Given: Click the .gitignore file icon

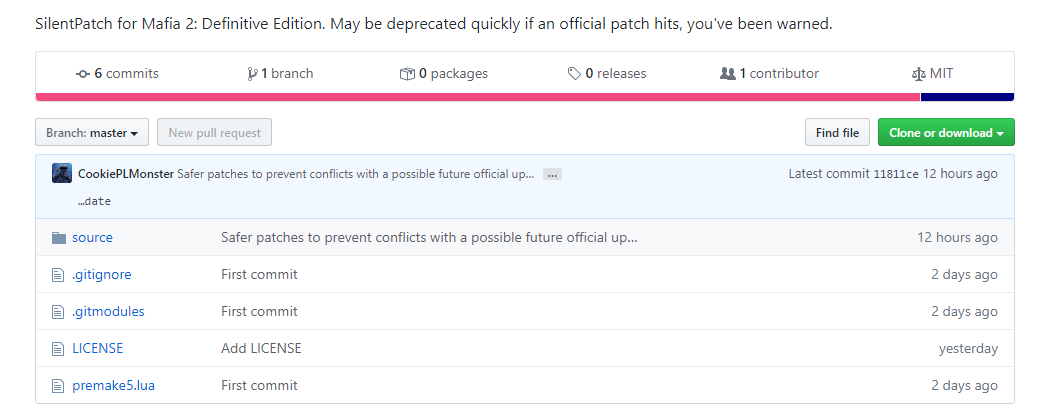Looking at the screenshot, I should click(58, 275).
